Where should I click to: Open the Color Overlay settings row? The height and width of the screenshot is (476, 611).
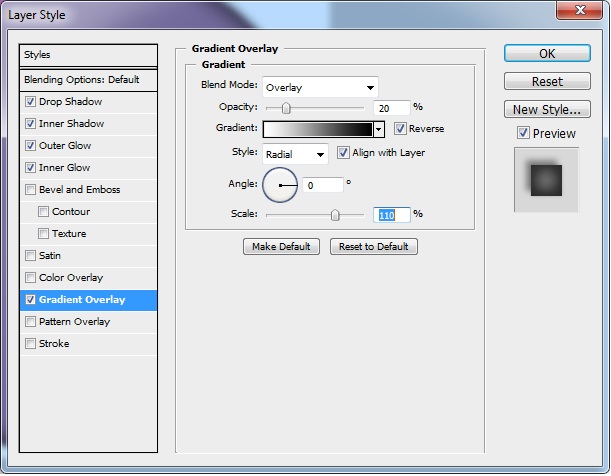[x=88, y=278]
